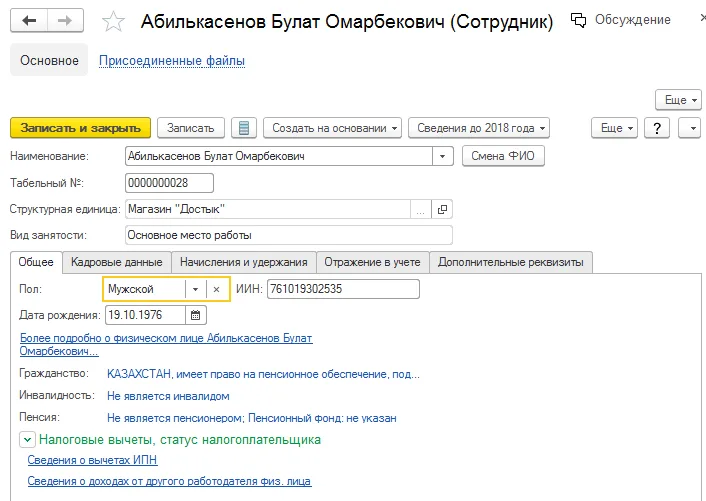This screenshot has height=501, width=706.
Task: Open Не является инвалидом link
Action: [168, 397]
